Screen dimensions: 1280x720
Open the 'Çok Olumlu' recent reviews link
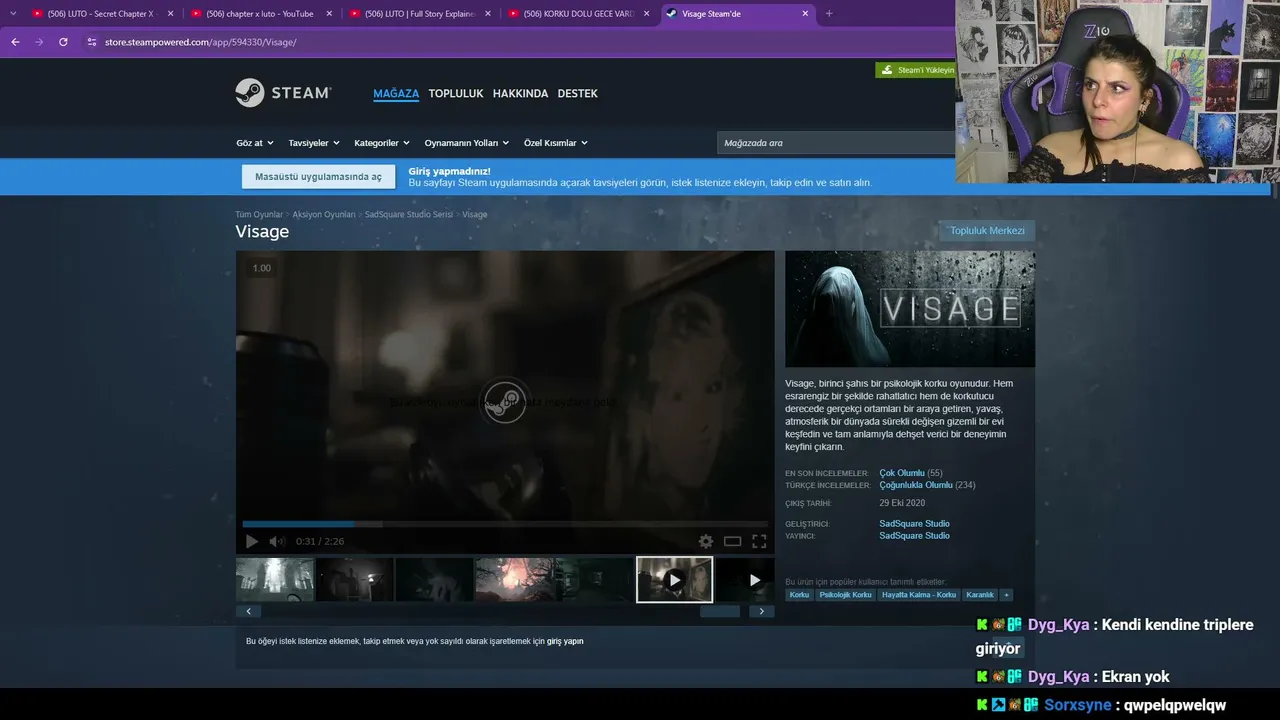[902, 473]
